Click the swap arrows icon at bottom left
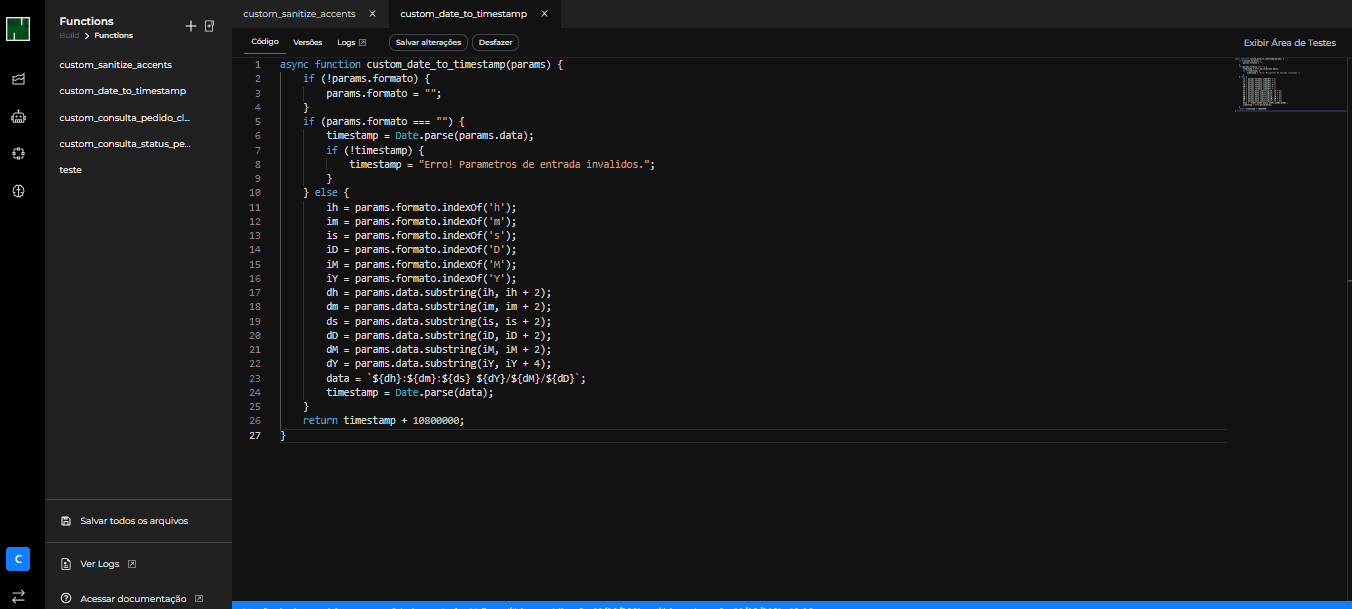Screen dimensions: 1352x609 pyautogui.click(x=18, y=596)
